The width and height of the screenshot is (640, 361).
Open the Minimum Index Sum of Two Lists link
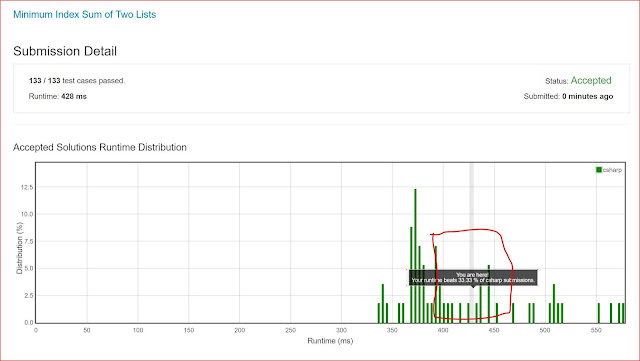[x=84, y=14]
